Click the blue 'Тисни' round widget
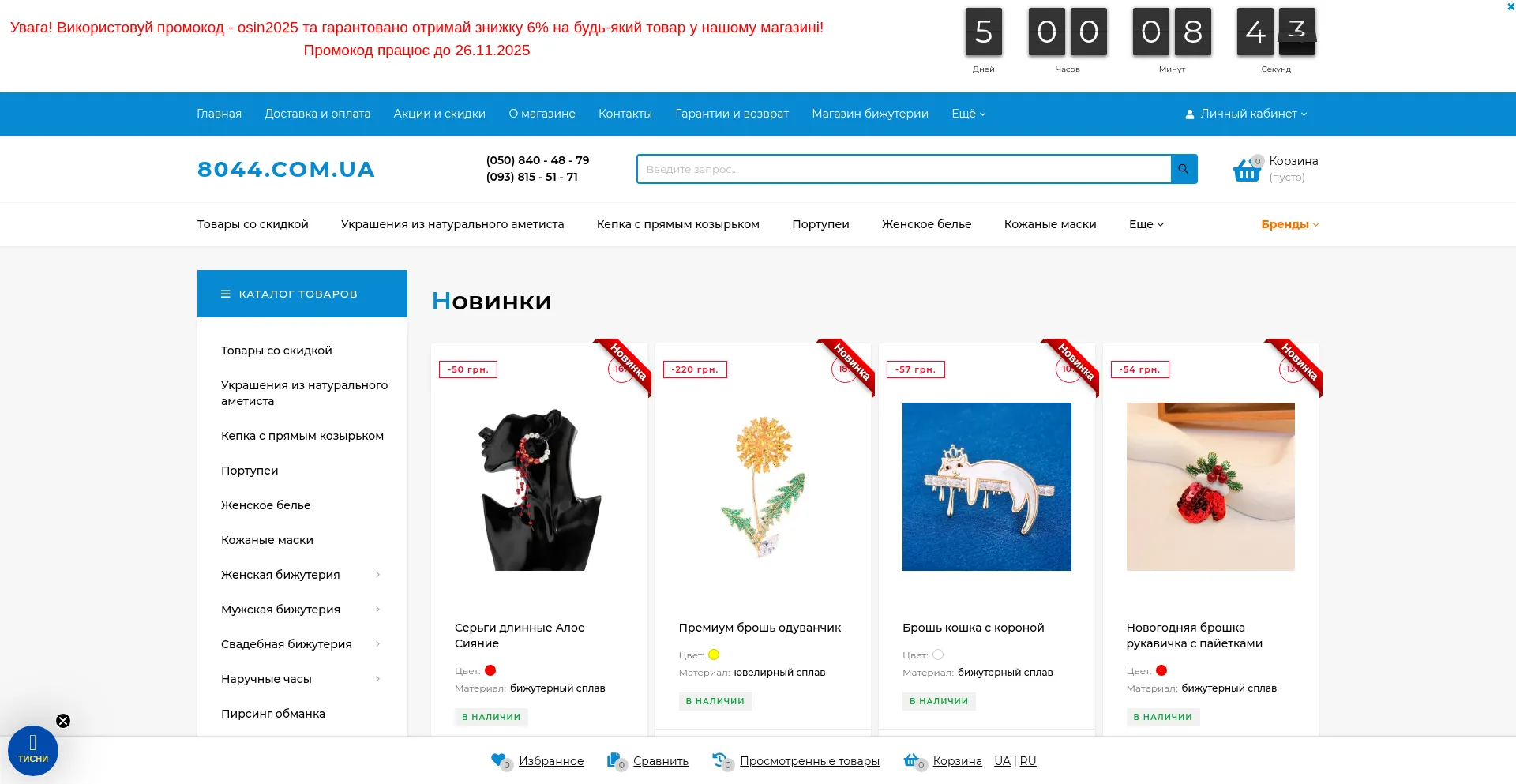1516x784 pixels. pyautogui.click(x=33, y=751)
